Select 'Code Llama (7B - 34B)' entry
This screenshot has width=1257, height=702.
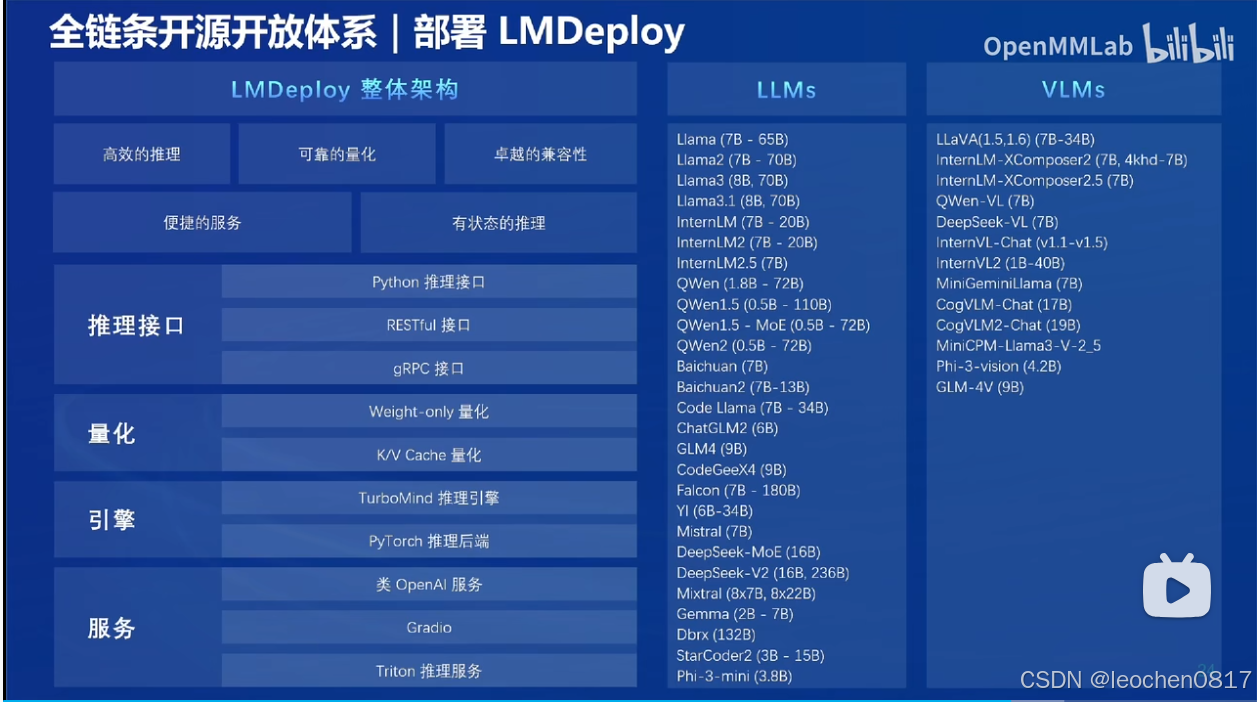[x=752, y=408]
